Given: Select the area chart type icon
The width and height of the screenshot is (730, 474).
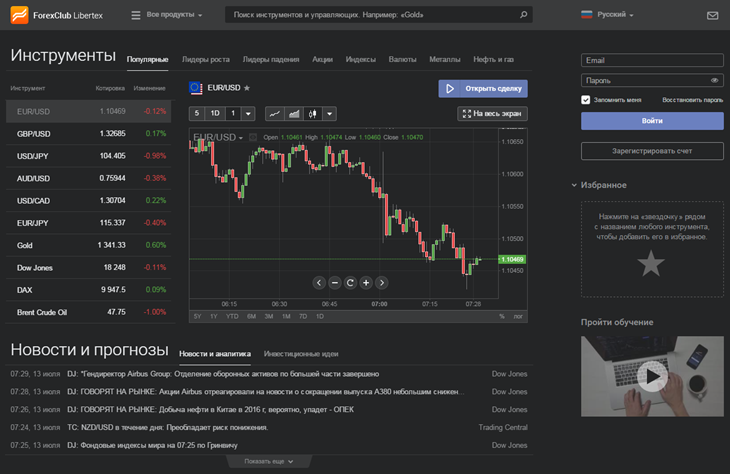Looking at the screenshot, I should pos(294,114).
